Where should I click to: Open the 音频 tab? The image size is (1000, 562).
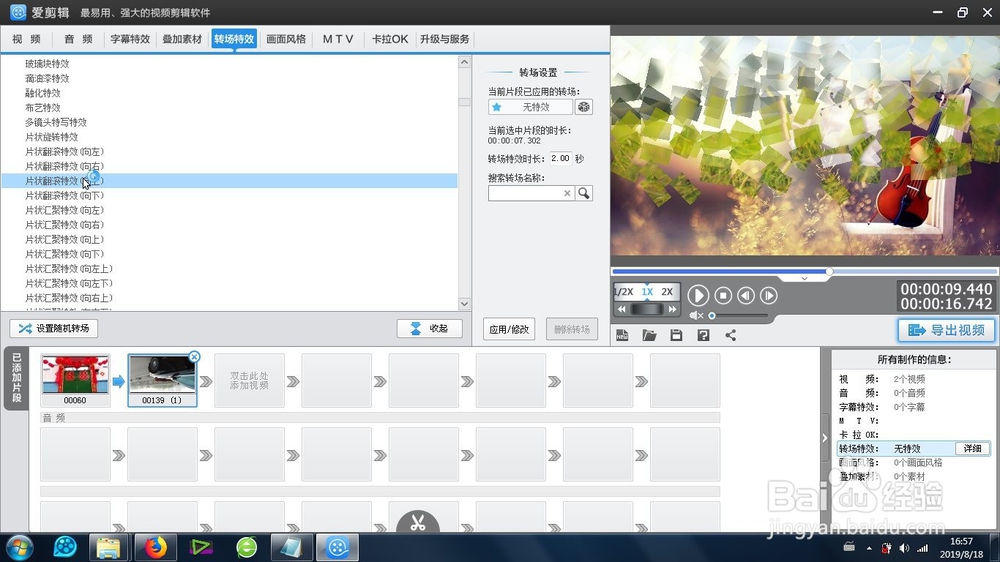[78, 39]
